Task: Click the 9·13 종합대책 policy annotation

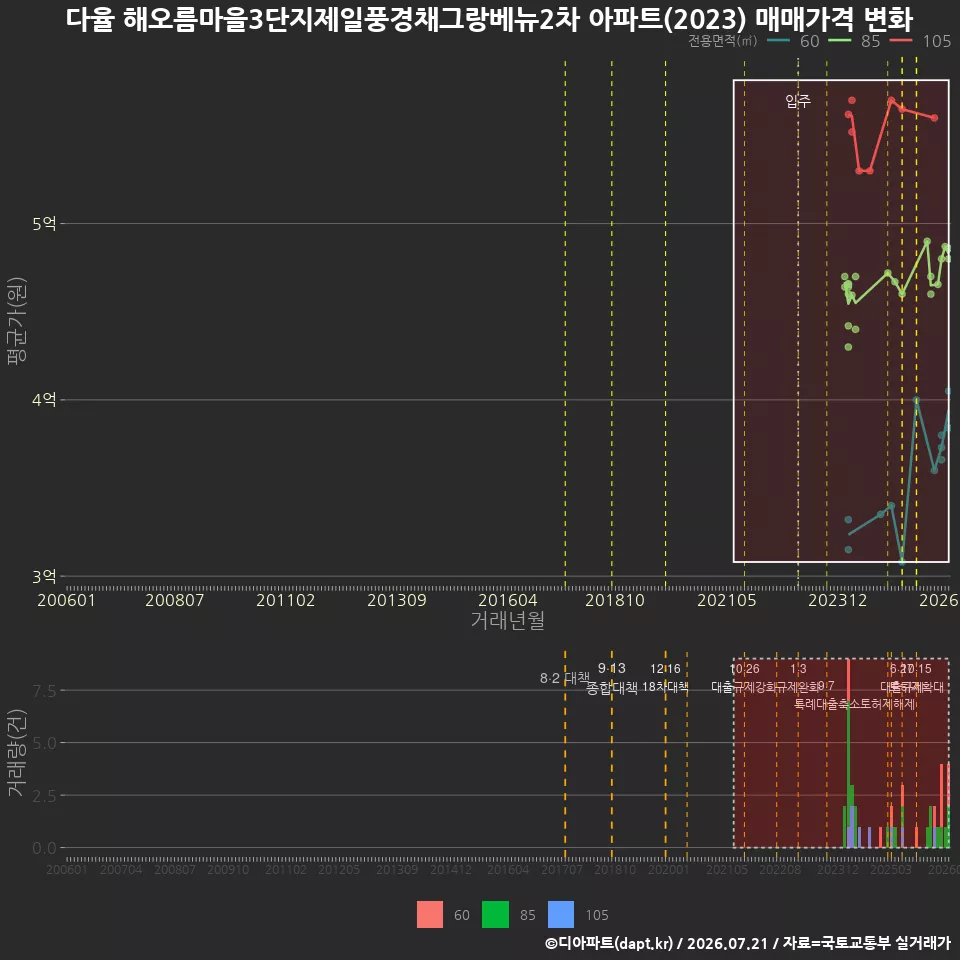Action: tap(612, 678)
